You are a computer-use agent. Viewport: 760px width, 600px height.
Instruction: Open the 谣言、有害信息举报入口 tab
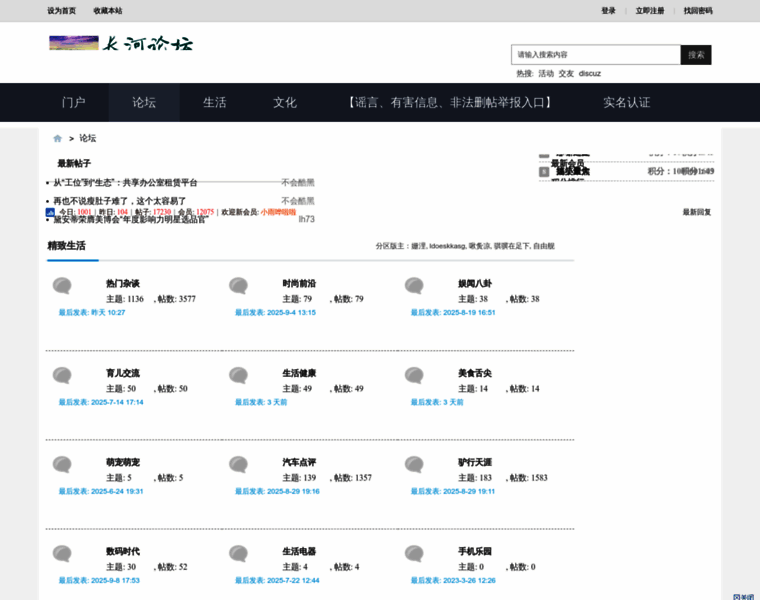tap(450, 102)
